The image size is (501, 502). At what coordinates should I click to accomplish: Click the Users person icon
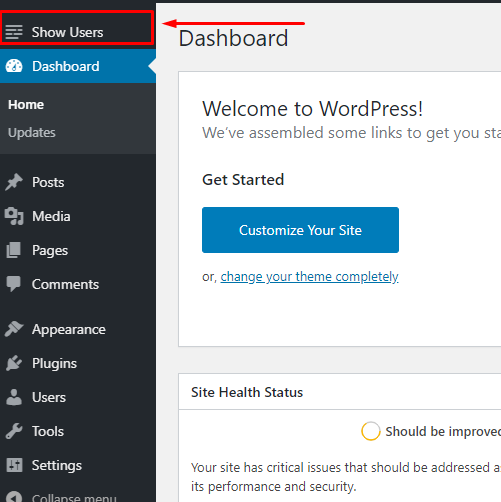(x=14, y=397)
